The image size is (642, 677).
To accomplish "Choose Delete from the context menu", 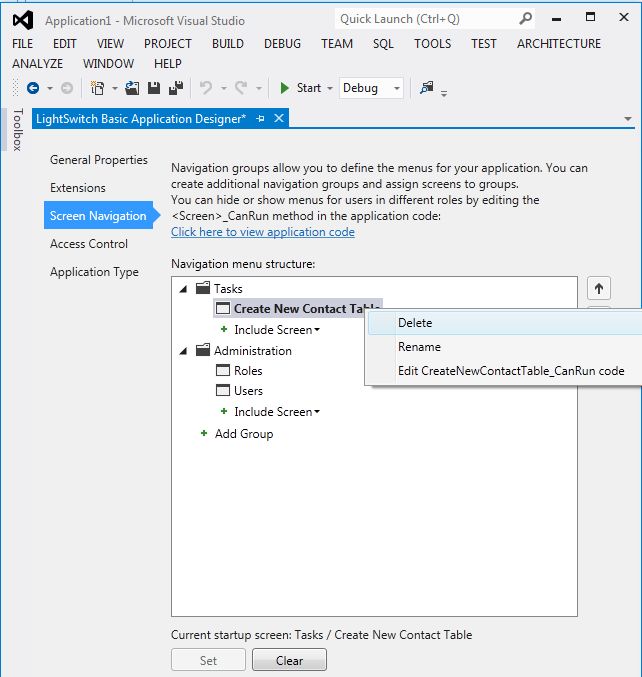I will [505, 323].
